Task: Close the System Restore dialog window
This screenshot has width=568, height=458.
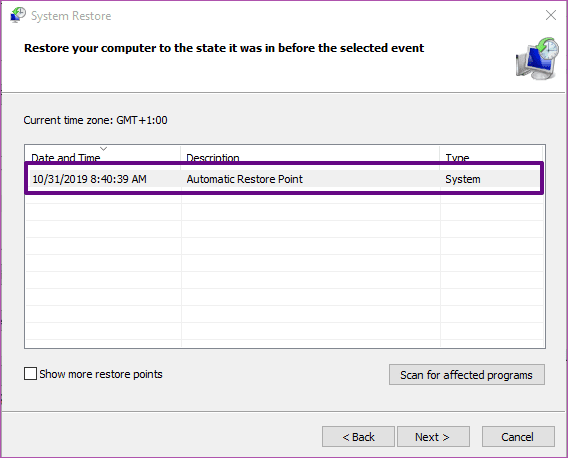Action: pos(551,15)
